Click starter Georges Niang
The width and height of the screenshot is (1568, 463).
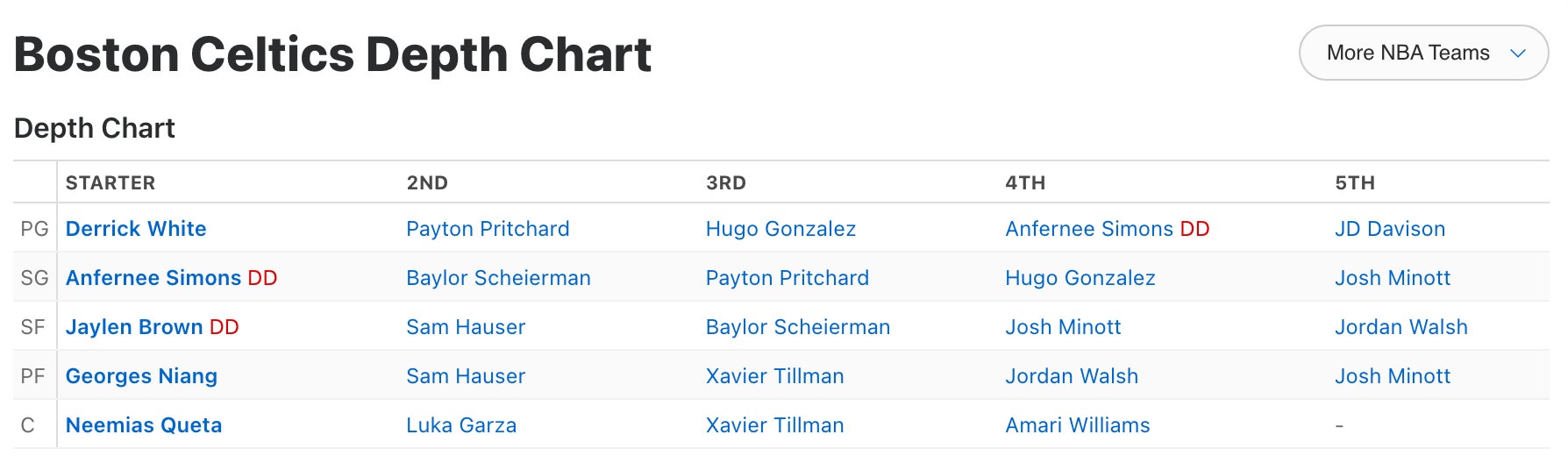[141, 376]
